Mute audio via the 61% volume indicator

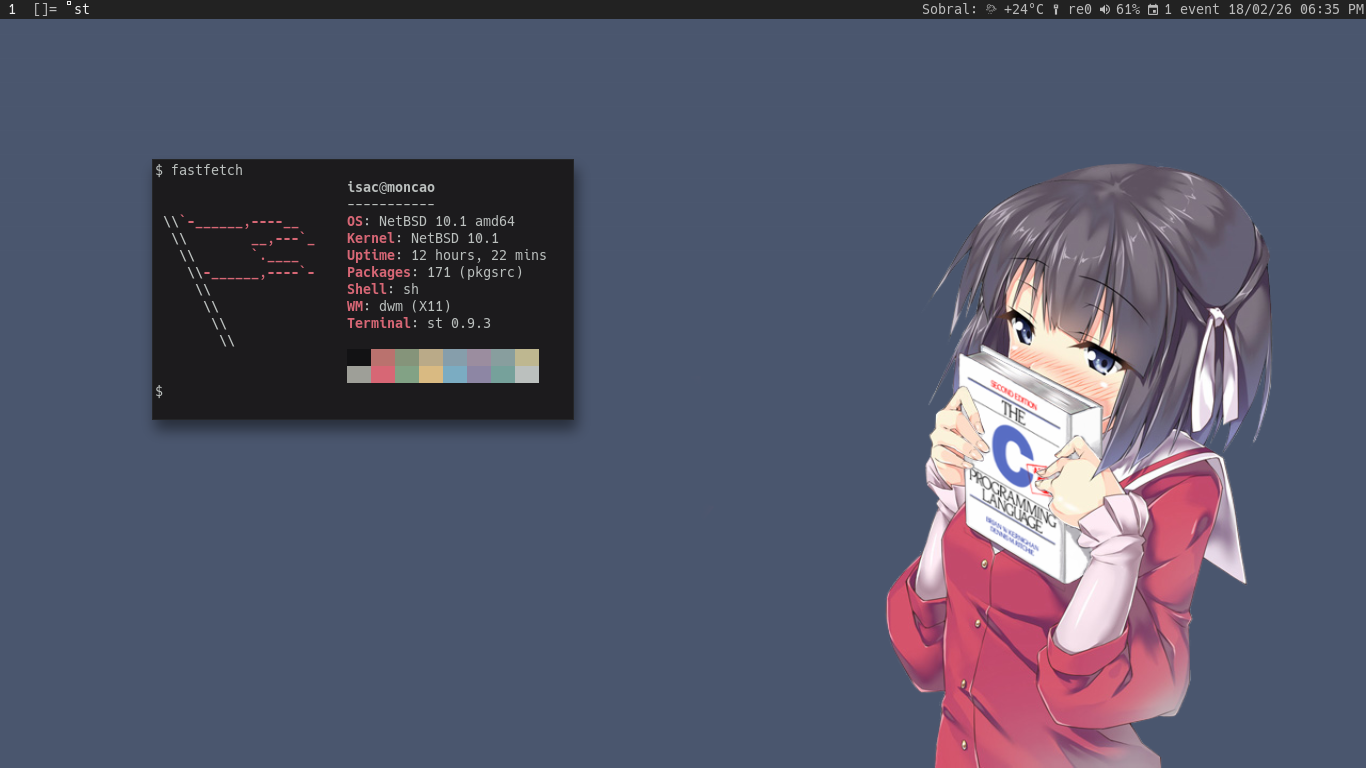tap(1129, 9)
